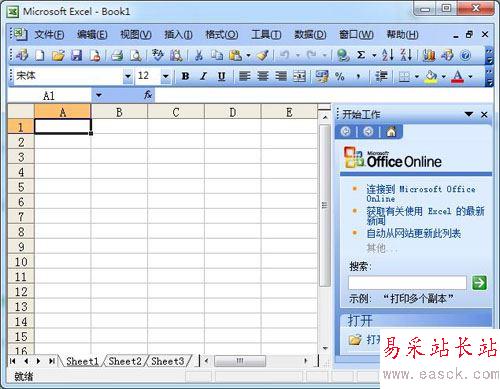Cut the selection with the scissors icon
The image size is (500, 389).
(199, 55)
